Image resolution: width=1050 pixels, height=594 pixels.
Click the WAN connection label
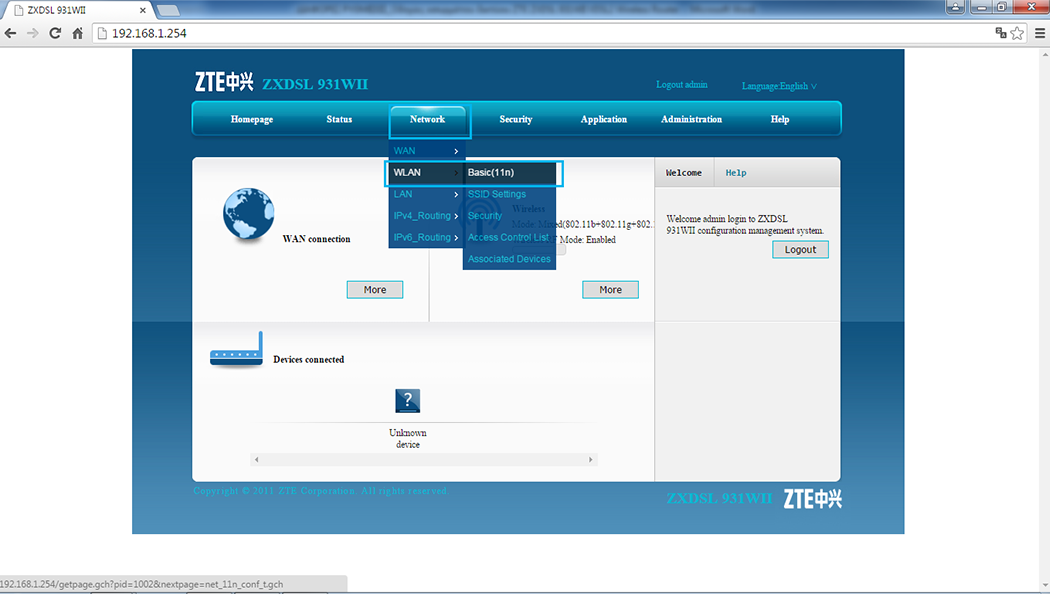tap(316, 239)
